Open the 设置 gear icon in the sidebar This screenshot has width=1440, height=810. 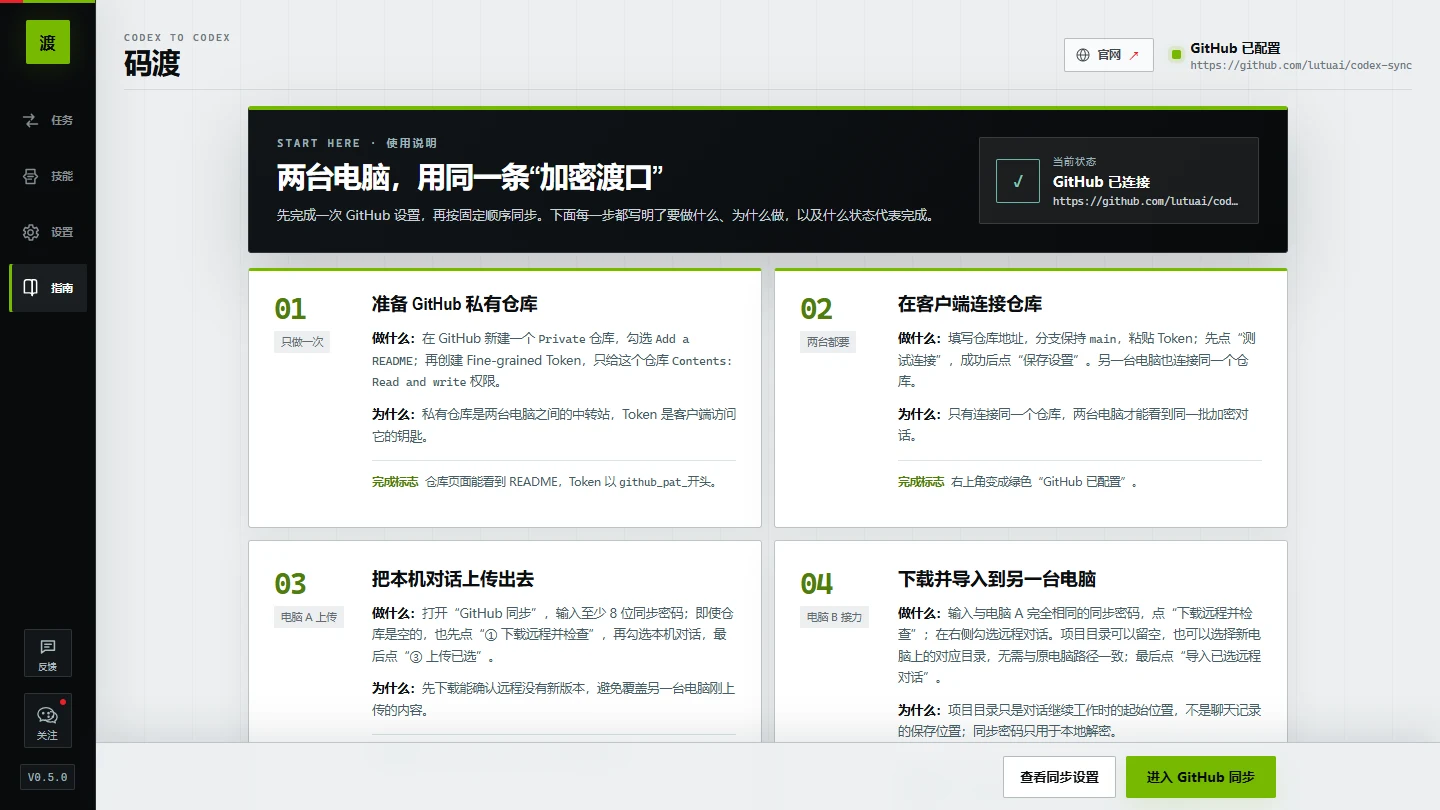31,232
